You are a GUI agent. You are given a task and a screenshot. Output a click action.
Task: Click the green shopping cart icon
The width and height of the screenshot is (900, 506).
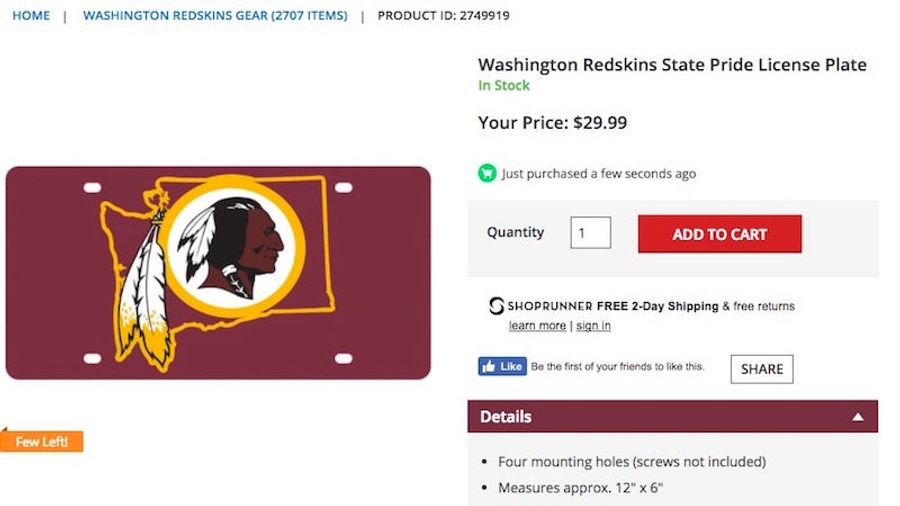[x=487, y=173]
